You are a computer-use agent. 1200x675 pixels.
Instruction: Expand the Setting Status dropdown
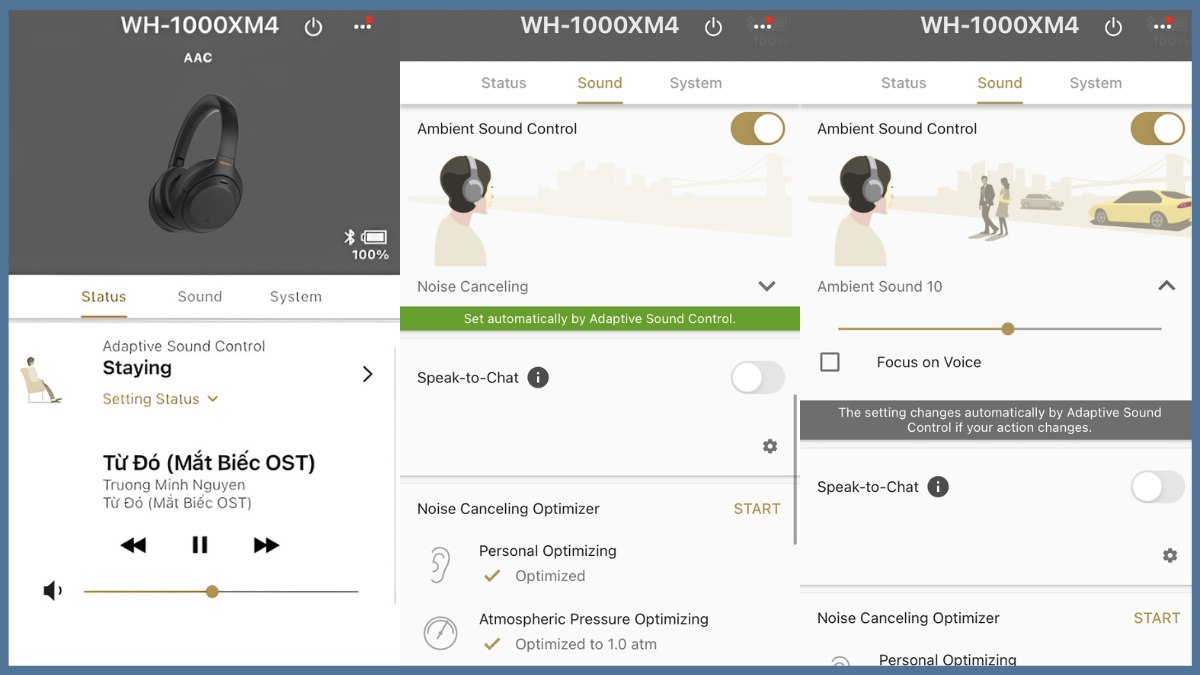tap(160, 399)
